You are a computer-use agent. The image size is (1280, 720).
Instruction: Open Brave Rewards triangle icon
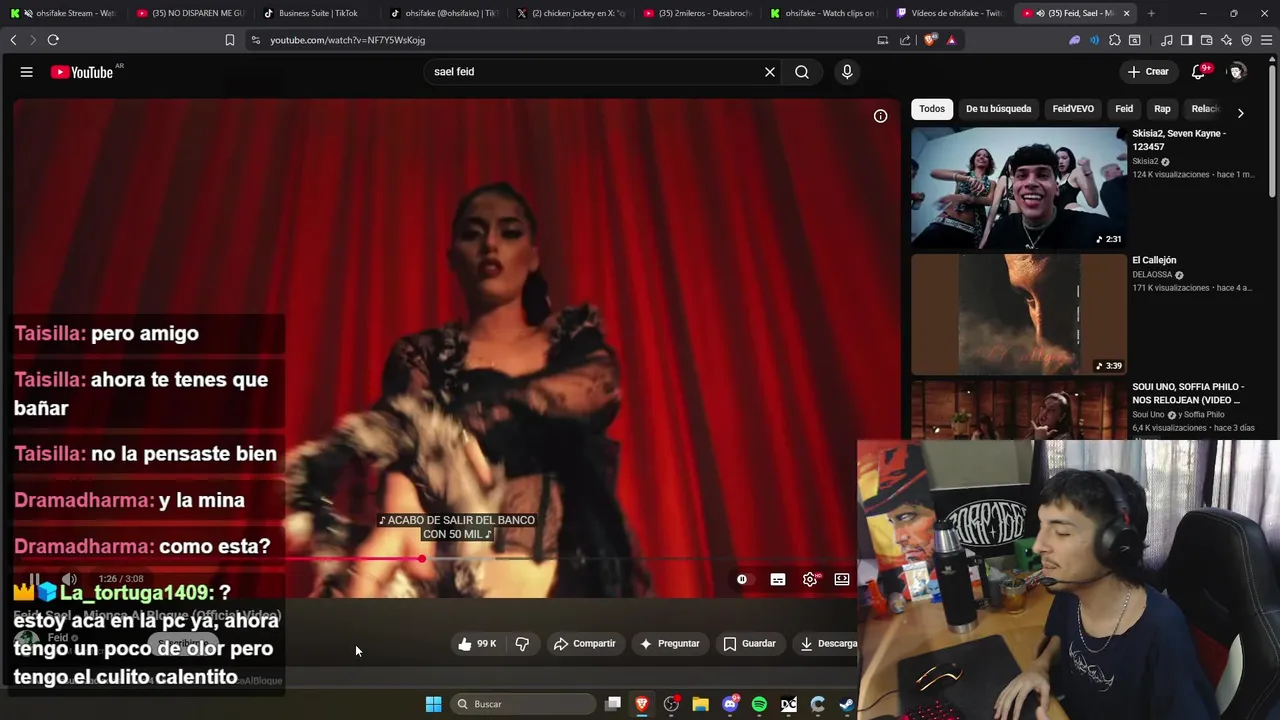click(x=951, y=40)
